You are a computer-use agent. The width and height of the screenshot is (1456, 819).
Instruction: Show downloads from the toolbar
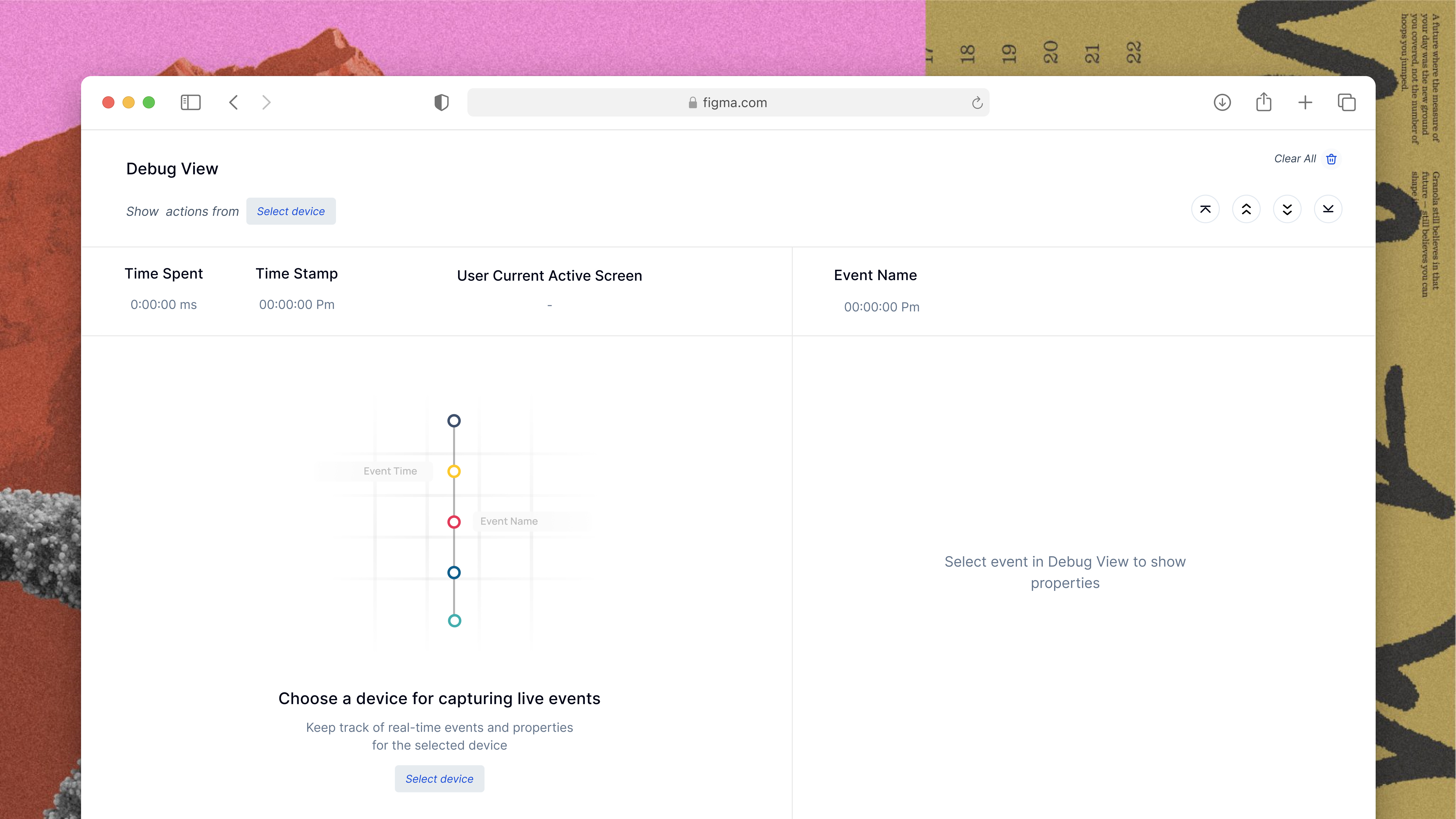pyautogui.click(x=1222, y=102)
